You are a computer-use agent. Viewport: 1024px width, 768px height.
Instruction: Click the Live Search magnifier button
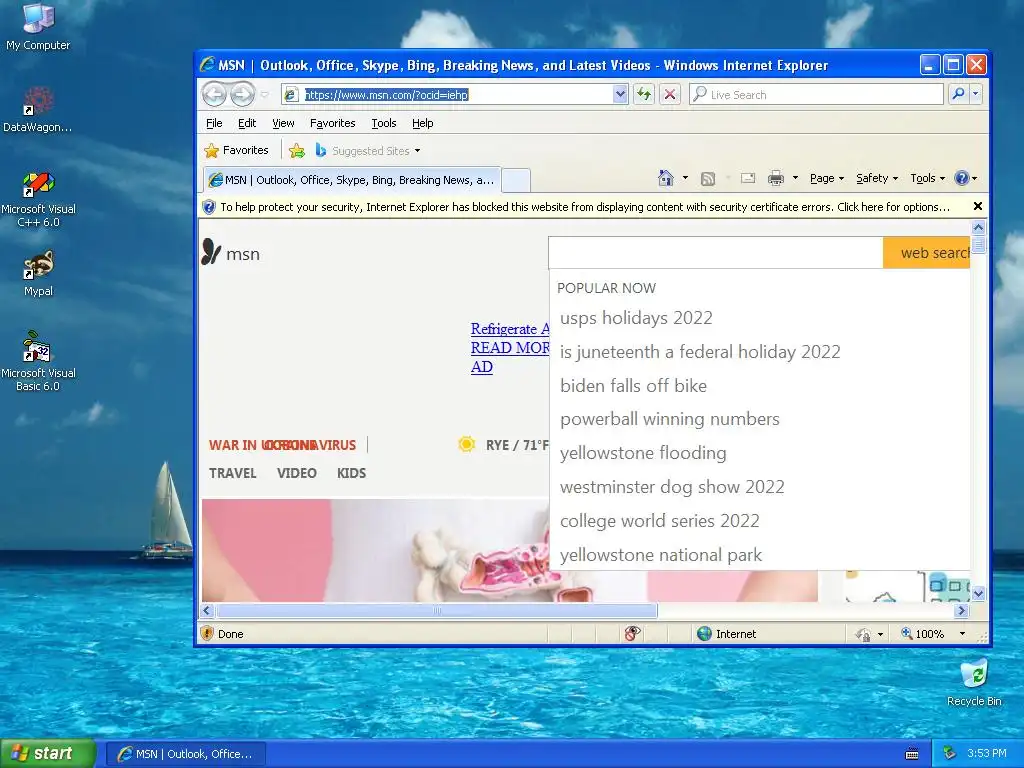(958, 94)
